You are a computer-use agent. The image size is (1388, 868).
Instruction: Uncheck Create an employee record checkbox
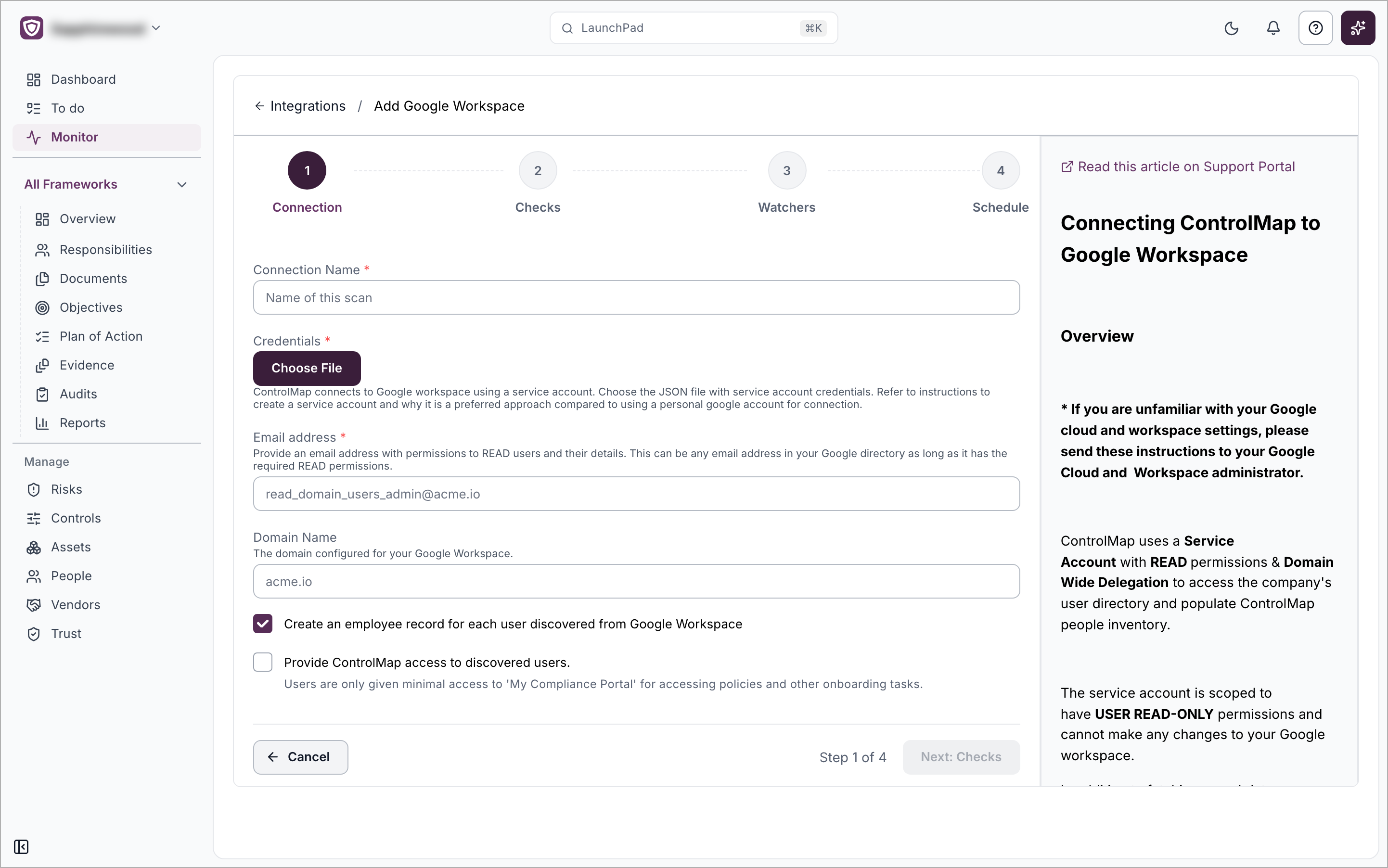(x=263, y=624)
